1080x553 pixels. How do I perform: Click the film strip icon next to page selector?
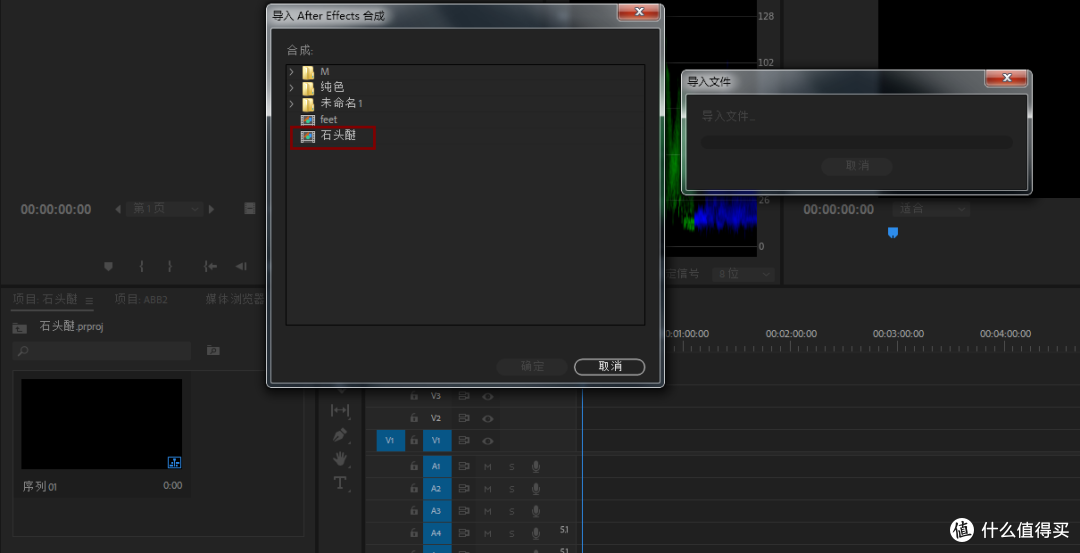click(250, 209)
